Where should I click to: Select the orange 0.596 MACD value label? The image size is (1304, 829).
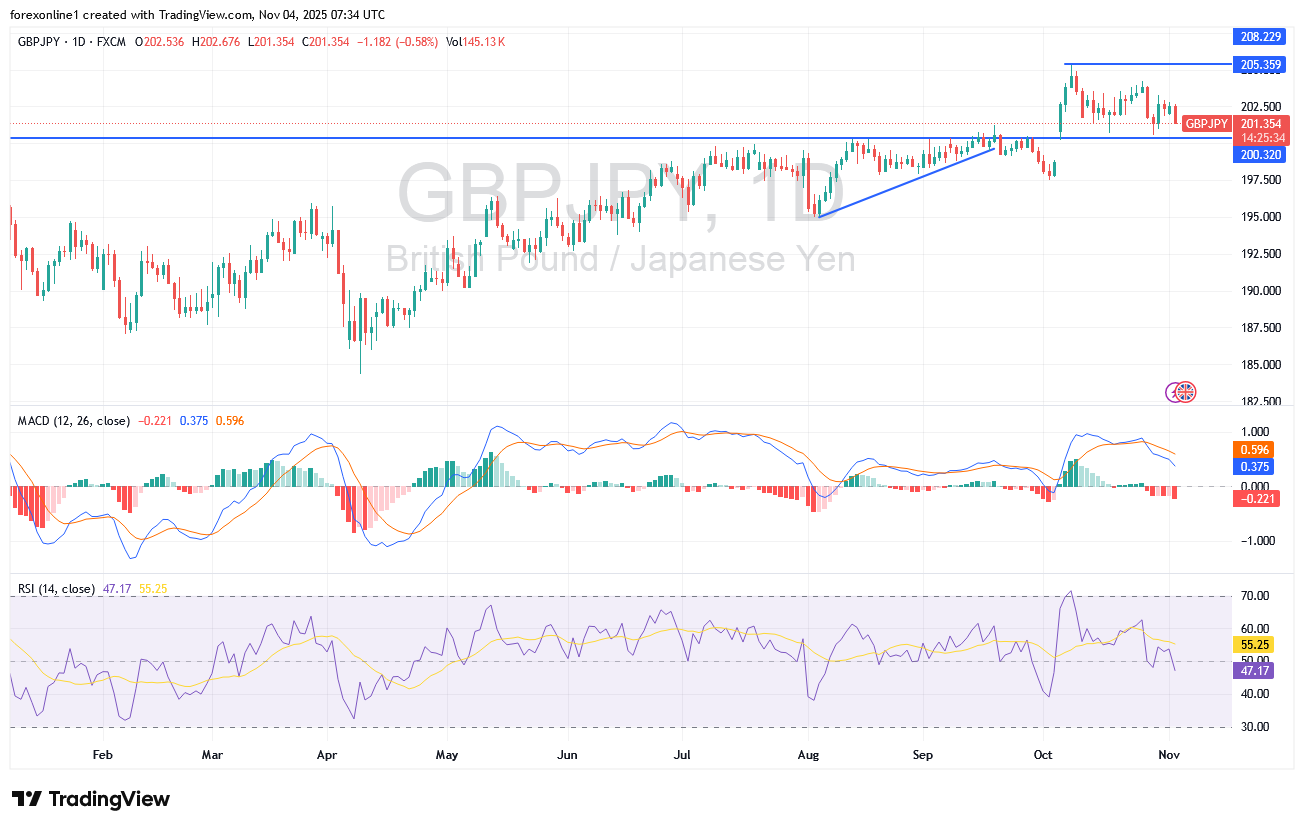(x=1254, y=451)
